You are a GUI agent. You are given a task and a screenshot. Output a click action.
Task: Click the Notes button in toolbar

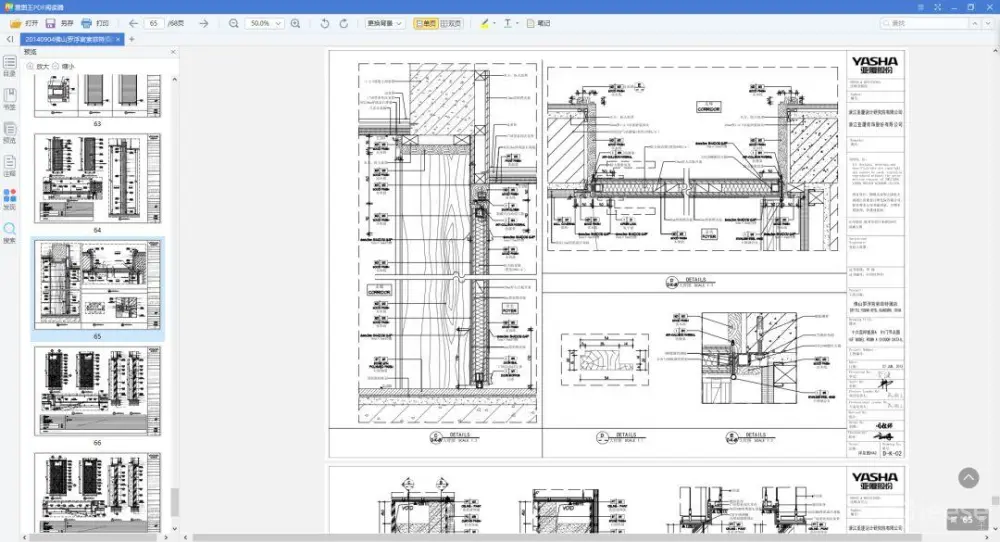tap(538, 22)
